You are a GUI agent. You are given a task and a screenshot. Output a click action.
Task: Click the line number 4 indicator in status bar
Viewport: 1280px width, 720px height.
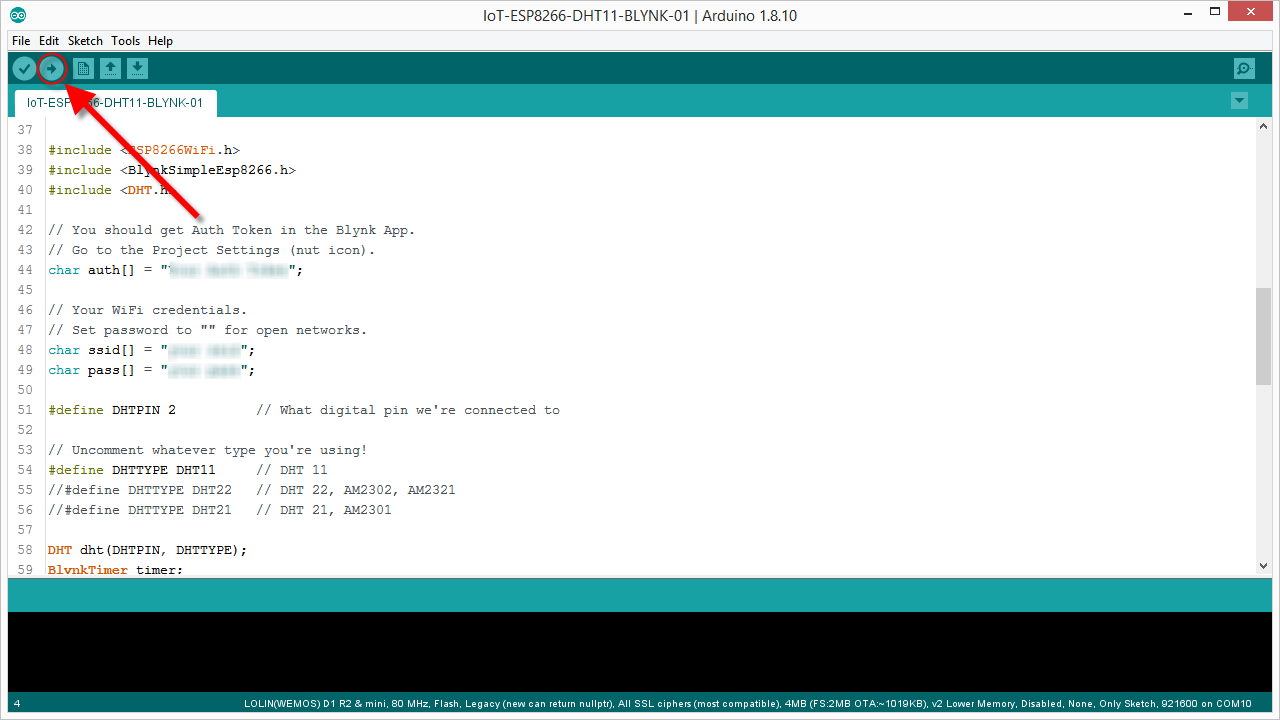pyautogui.click(x=17, y=704)
